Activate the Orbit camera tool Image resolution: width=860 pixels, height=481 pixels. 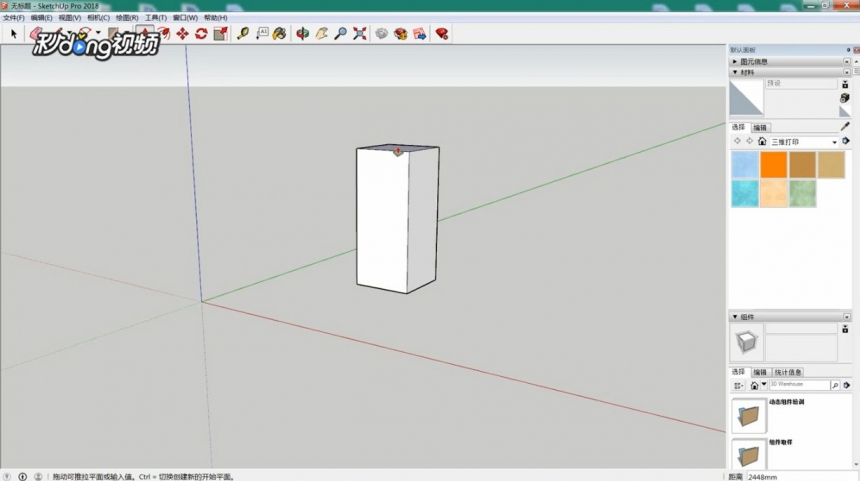tap(302, 34)
